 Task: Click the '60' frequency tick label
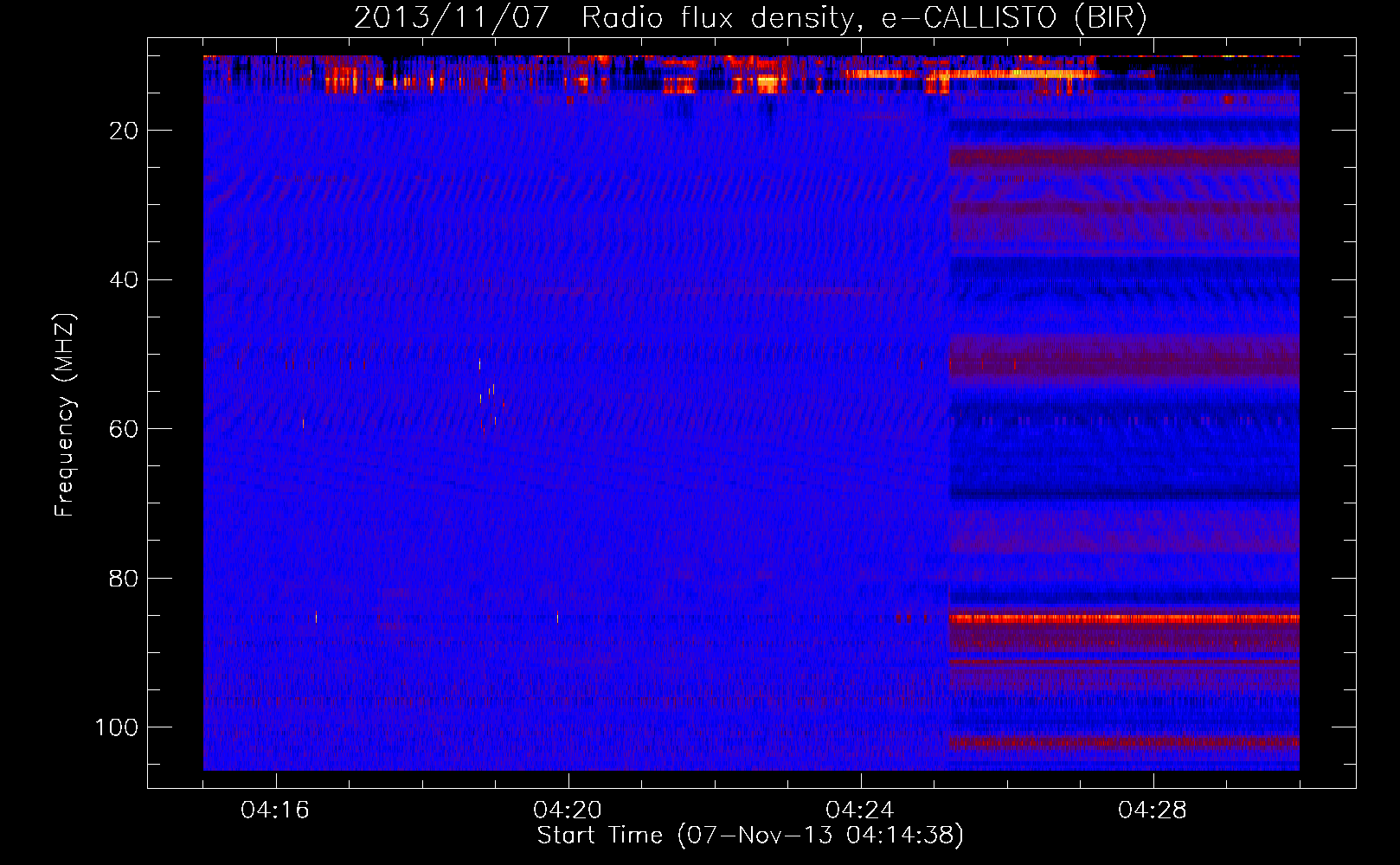point(124,429)
